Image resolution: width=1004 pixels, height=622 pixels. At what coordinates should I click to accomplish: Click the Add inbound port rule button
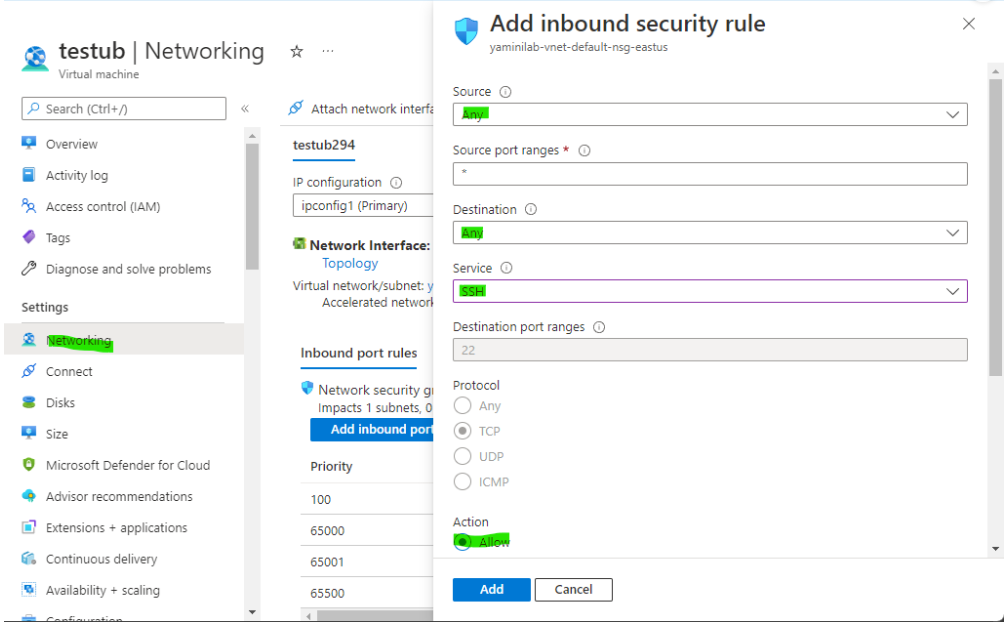pos(372,429)
